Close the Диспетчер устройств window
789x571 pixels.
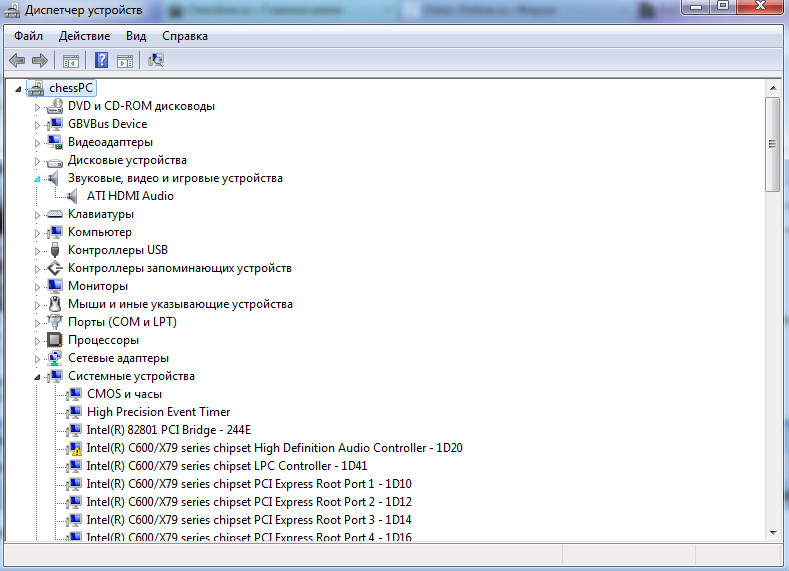tap(760, 7)
